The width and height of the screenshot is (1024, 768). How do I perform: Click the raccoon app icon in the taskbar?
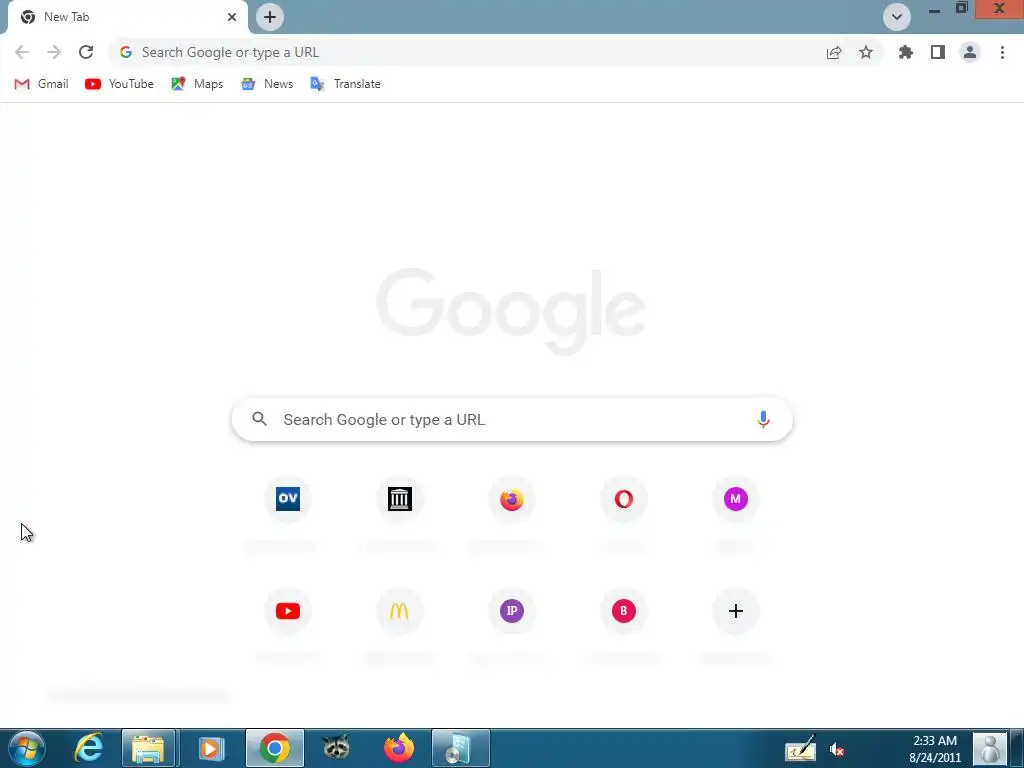(336, 748)
